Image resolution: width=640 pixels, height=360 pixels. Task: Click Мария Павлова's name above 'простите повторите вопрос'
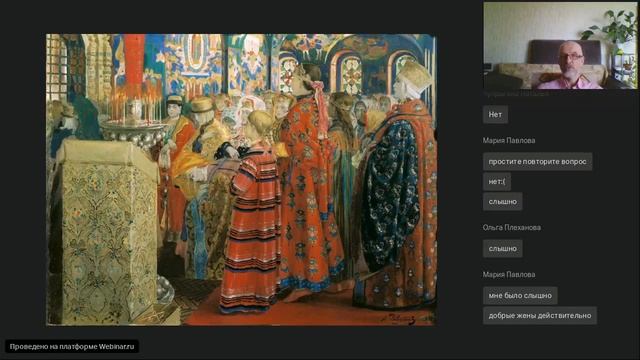tap(509, 140)
